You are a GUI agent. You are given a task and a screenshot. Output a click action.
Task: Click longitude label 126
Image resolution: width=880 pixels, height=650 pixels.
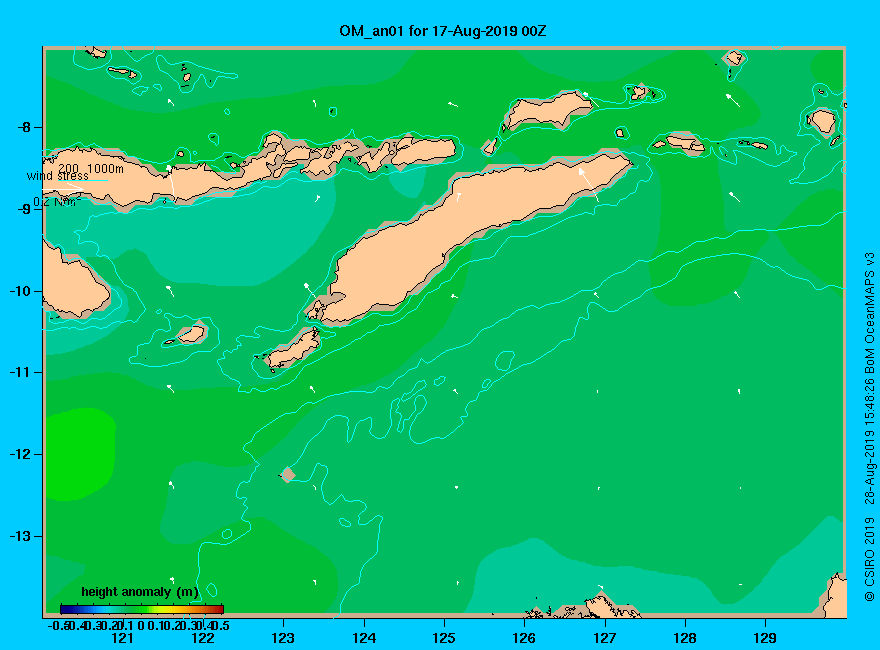click(x=524, y=638)
